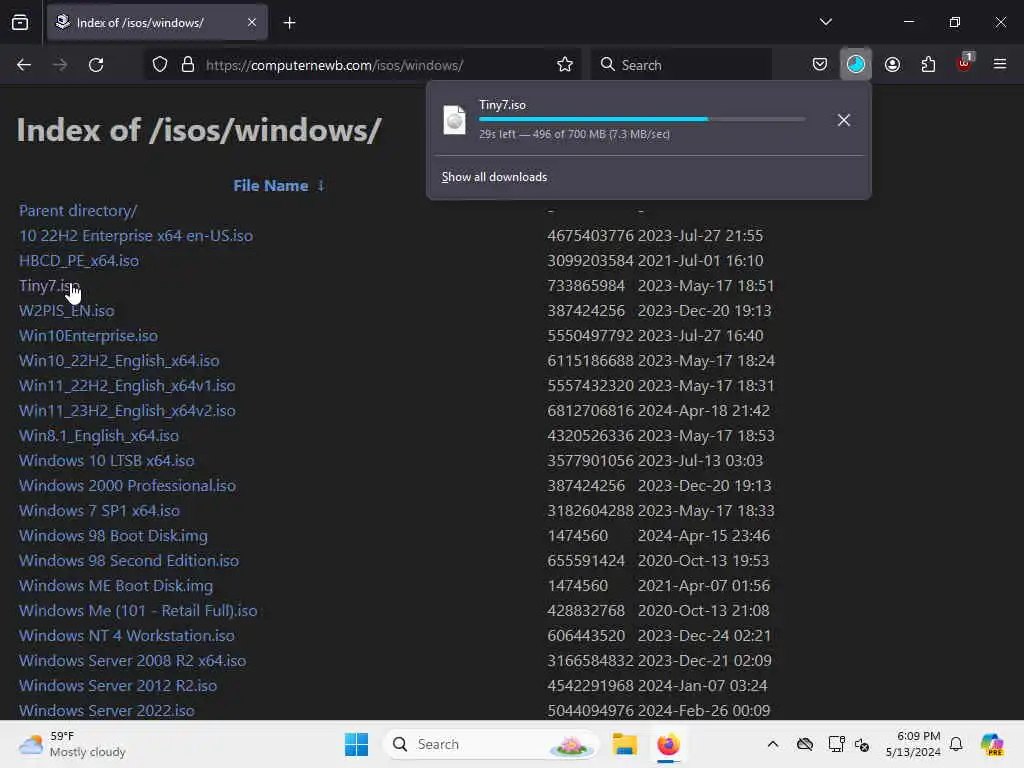Bookmark this page with star icon
1024x768 pixels.
(x=565, y=65)
